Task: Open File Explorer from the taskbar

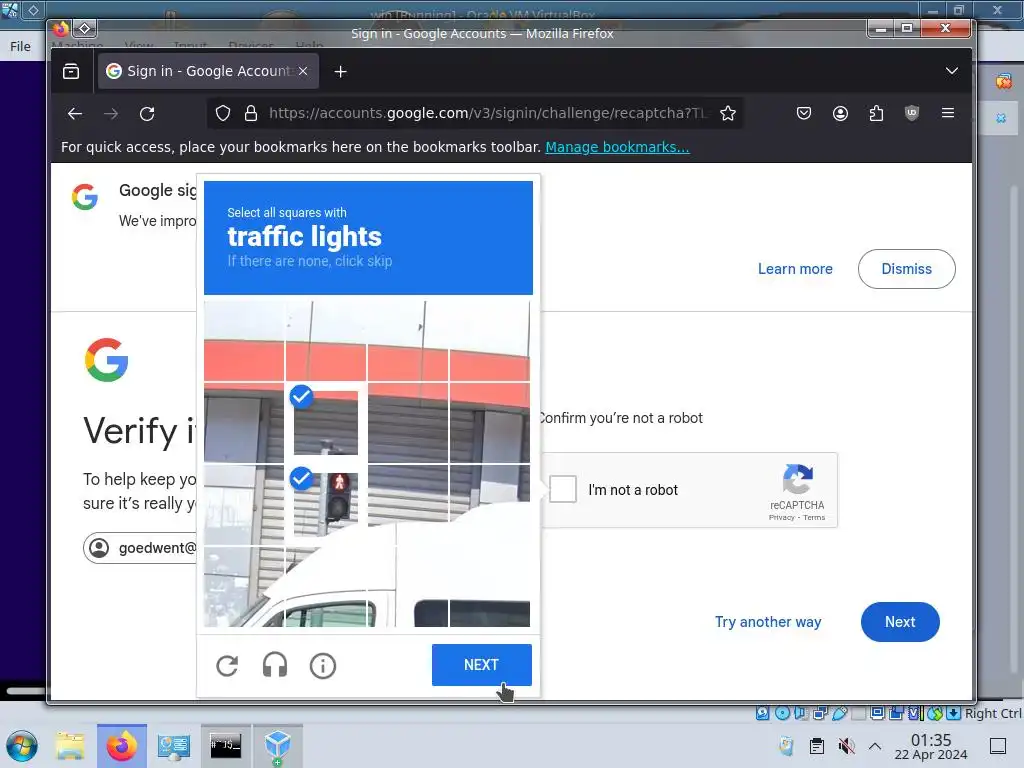Action: pos(70,746)
